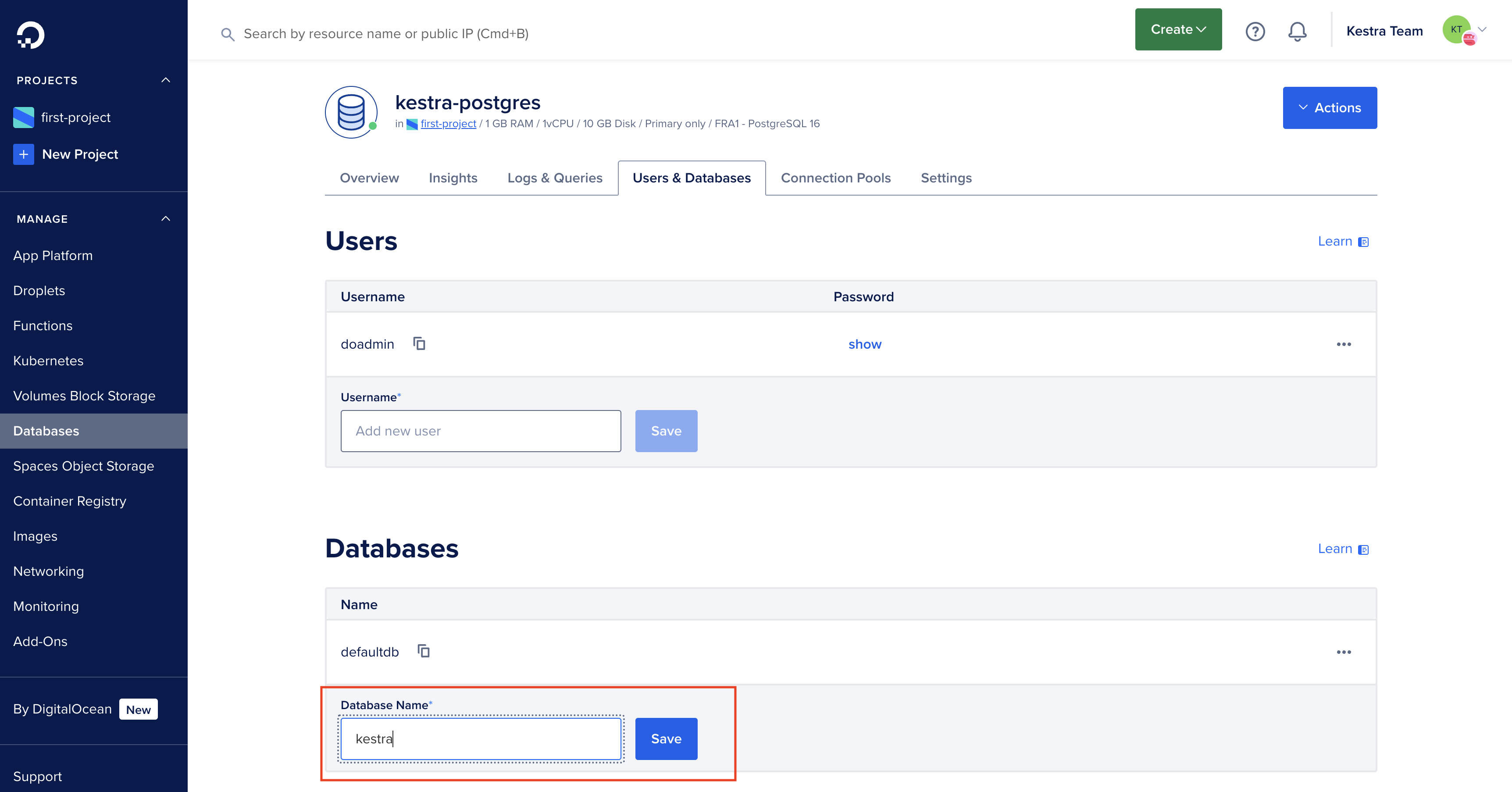The height and width of the screenshot is (792, 1512).
Task: Click the three-dots menu for doadmin
Action: (1344, 344)
